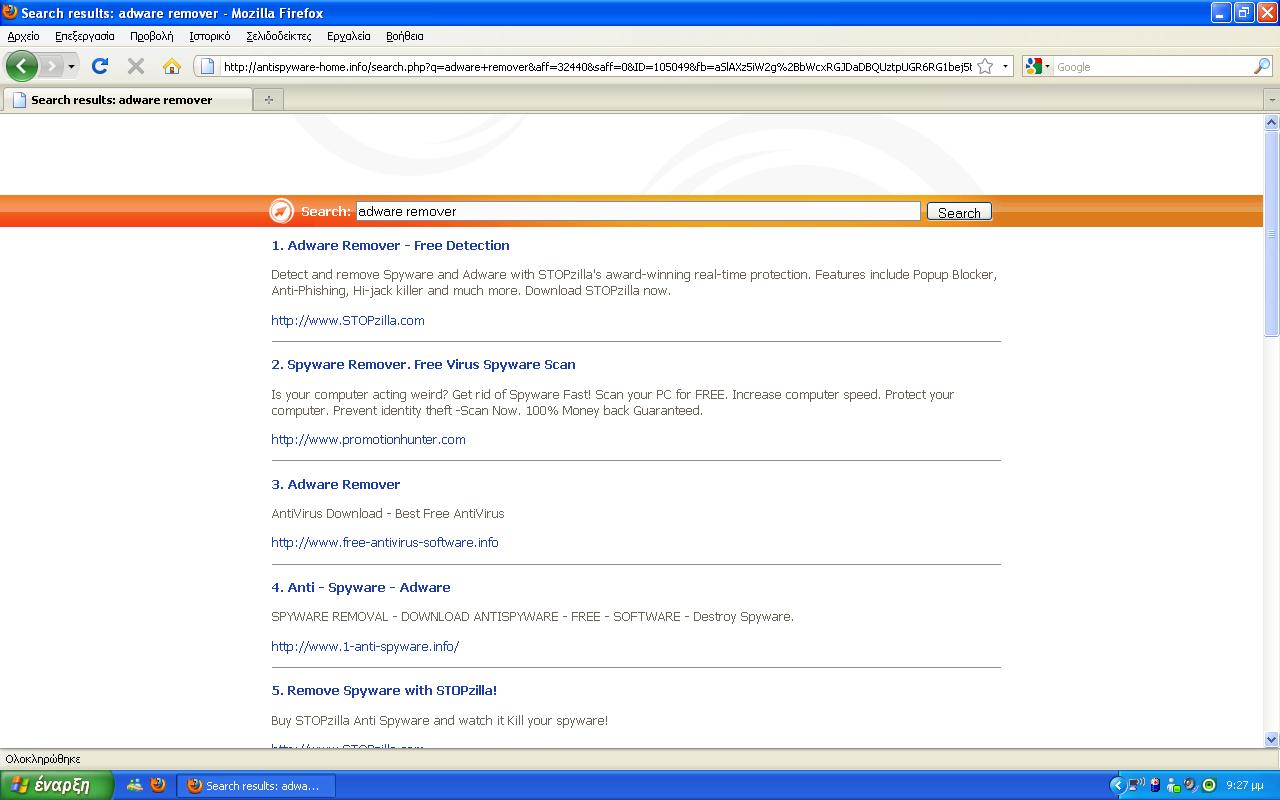1280x800 pixels.
Task: Open the έναρξη Start button
Action: click(56, 785)
